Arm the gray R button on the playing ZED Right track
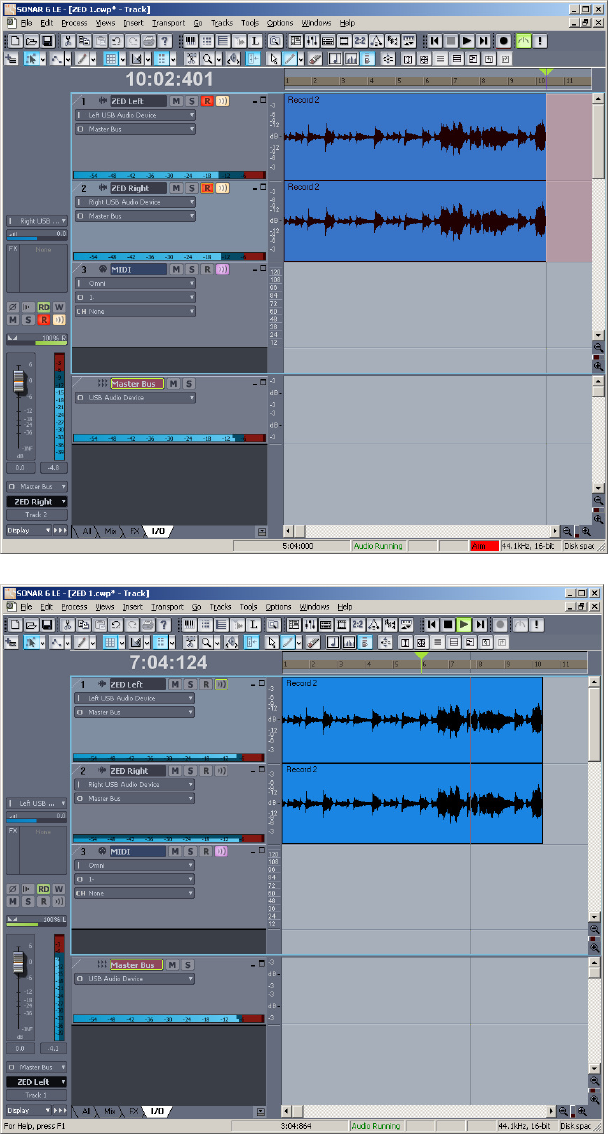608x1134 pixels. (x=207, y=770)
